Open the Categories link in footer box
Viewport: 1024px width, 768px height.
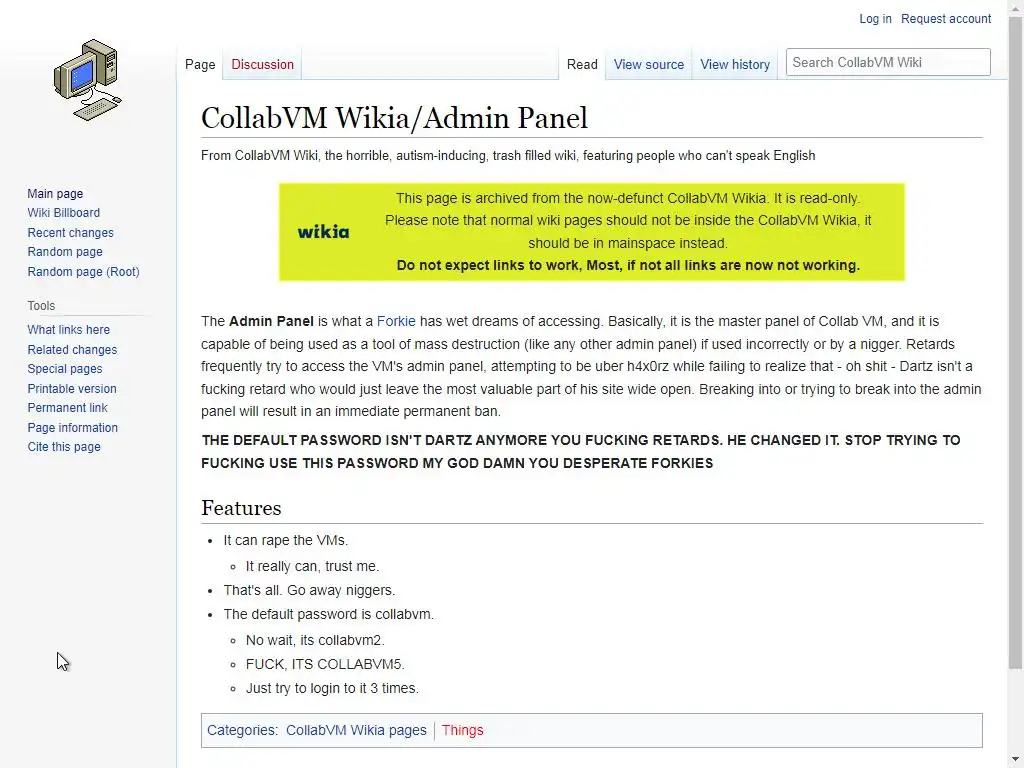242,730
